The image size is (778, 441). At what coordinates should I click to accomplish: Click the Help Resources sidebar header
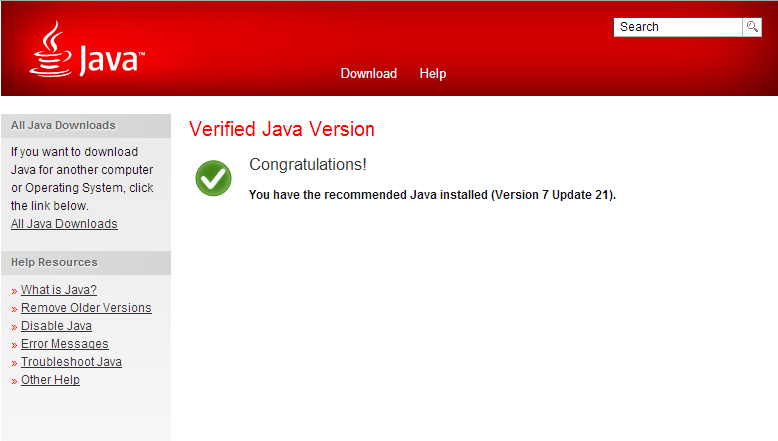click(86, 262)
